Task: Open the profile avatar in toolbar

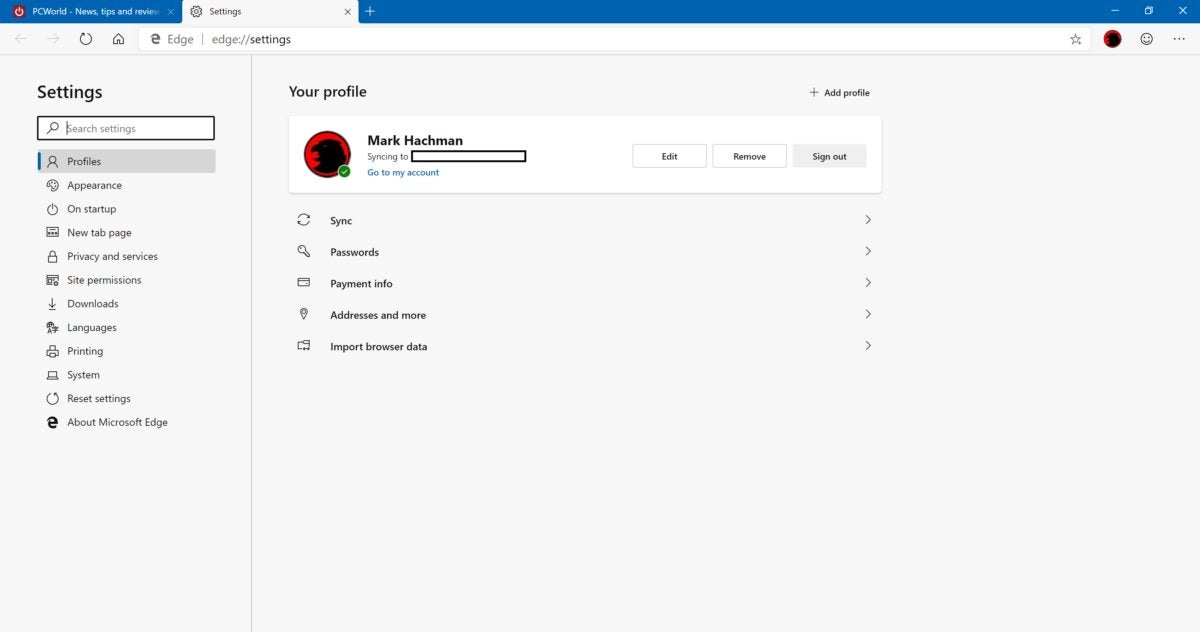Action: click(x=1112, y=39)
